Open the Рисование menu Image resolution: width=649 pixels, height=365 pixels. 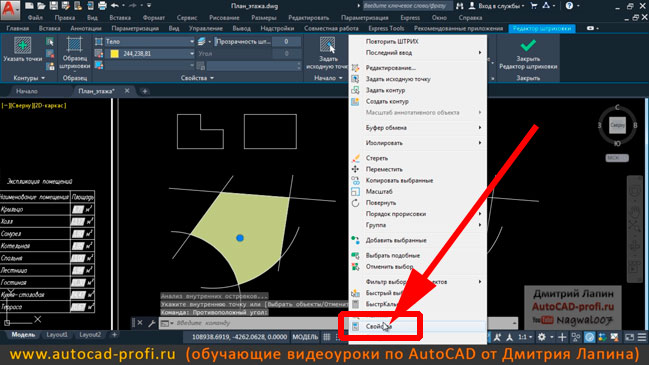[x=224, y=18]
